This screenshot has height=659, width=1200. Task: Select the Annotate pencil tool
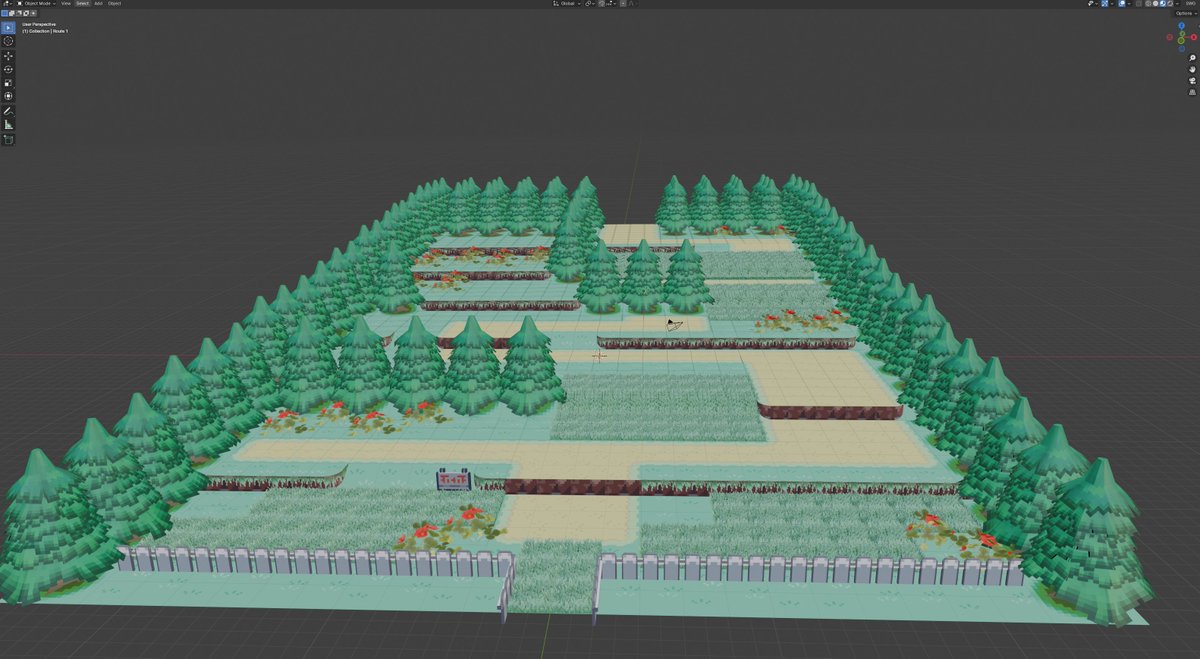[8, 111]
